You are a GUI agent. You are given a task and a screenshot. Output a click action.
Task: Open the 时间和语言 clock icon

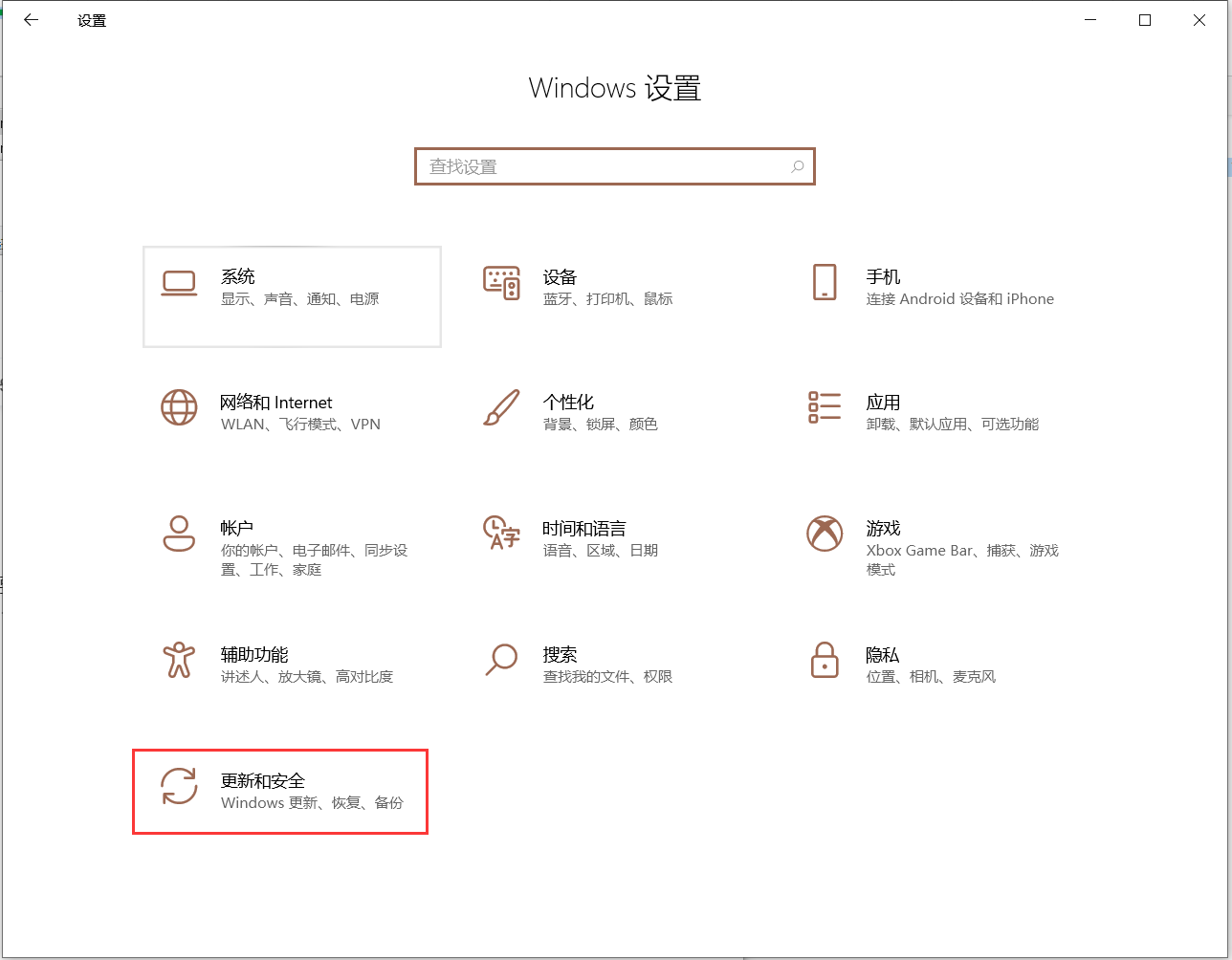pyautogui.click(x=501, y=534)
